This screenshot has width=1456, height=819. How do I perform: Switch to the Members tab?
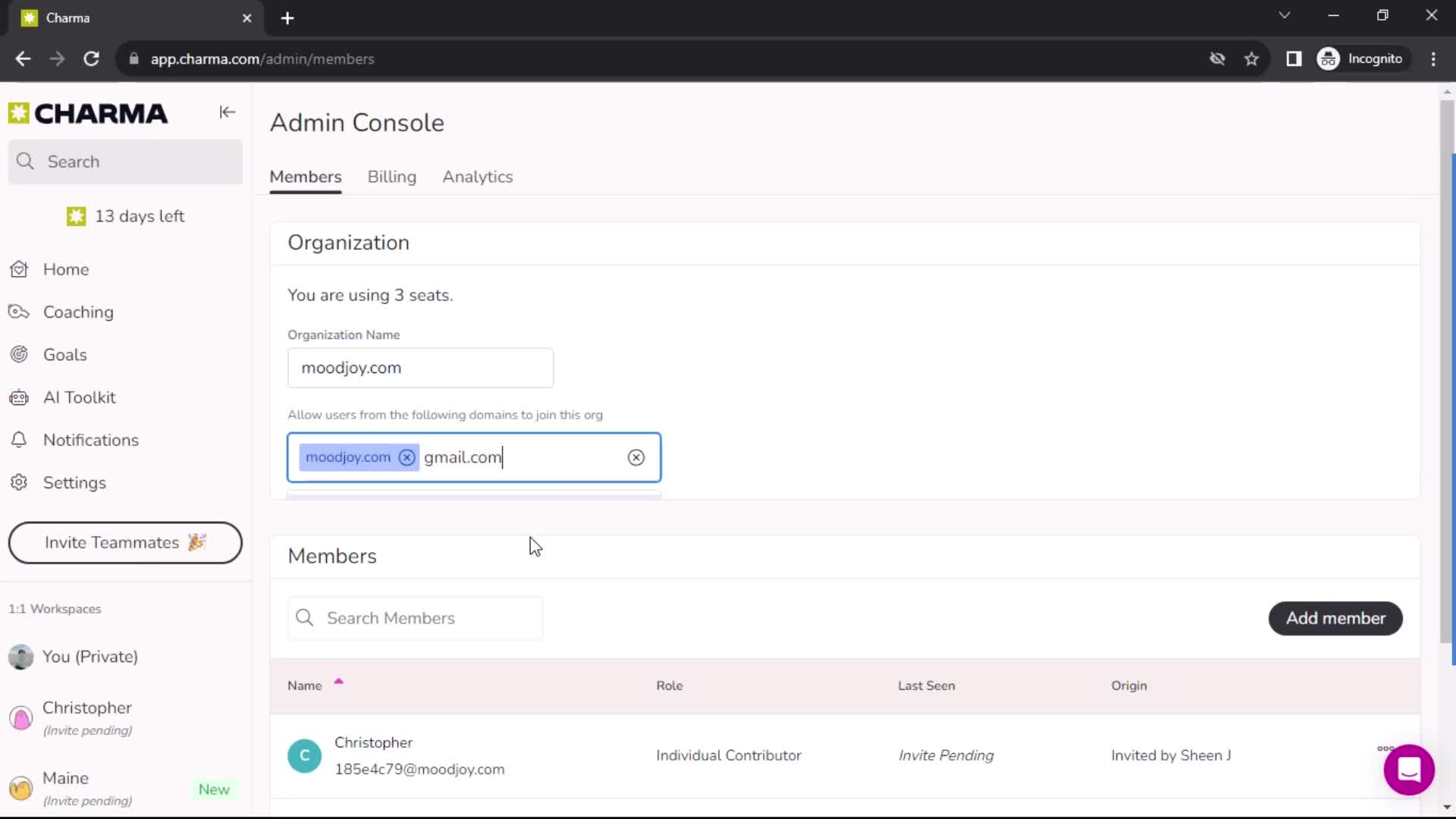306,177
